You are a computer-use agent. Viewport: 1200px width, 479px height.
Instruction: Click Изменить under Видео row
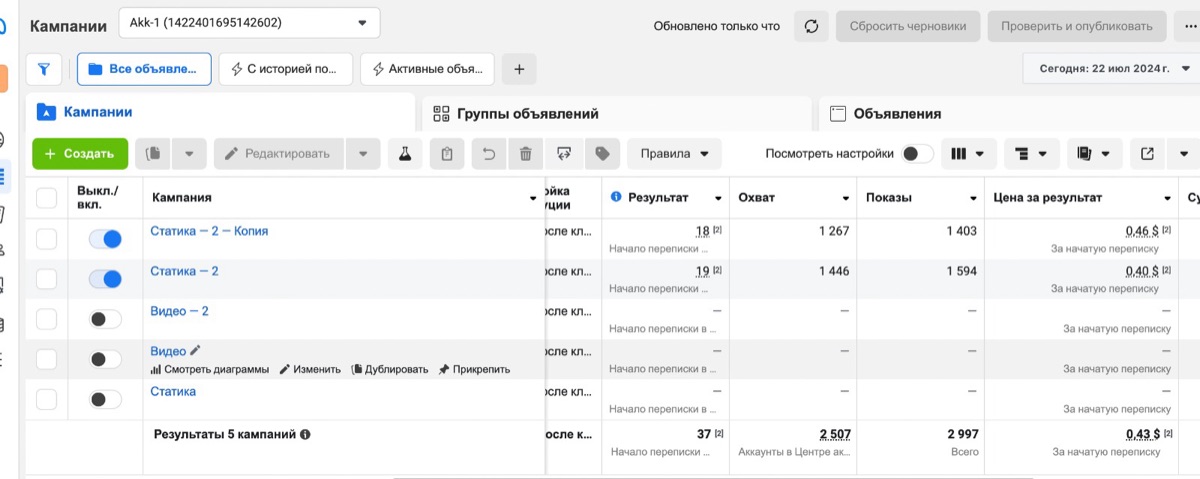[x=309, y=369]
